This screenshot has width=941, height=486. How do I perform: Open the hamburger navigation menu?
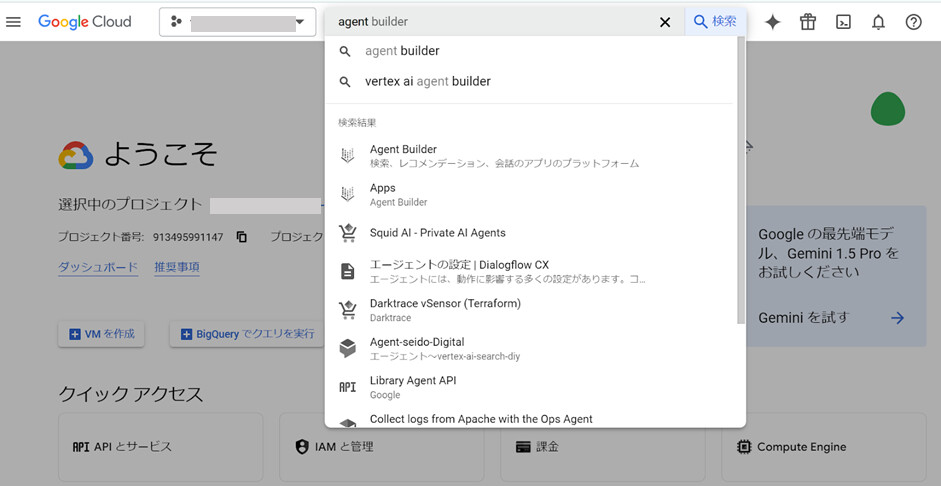(14, 22)
